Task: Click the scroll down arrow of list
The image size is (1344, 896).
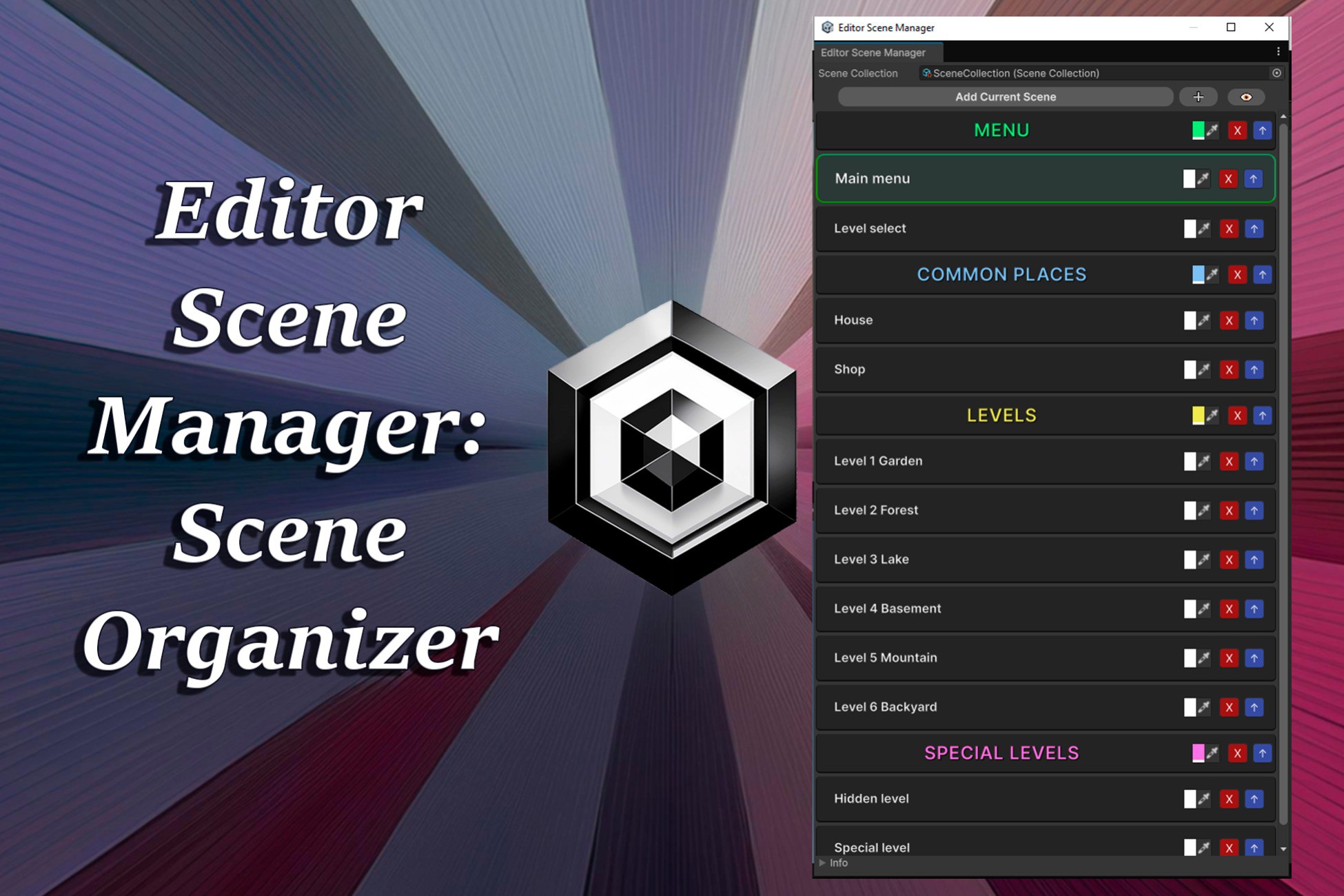Action: tap(1283, 849)
